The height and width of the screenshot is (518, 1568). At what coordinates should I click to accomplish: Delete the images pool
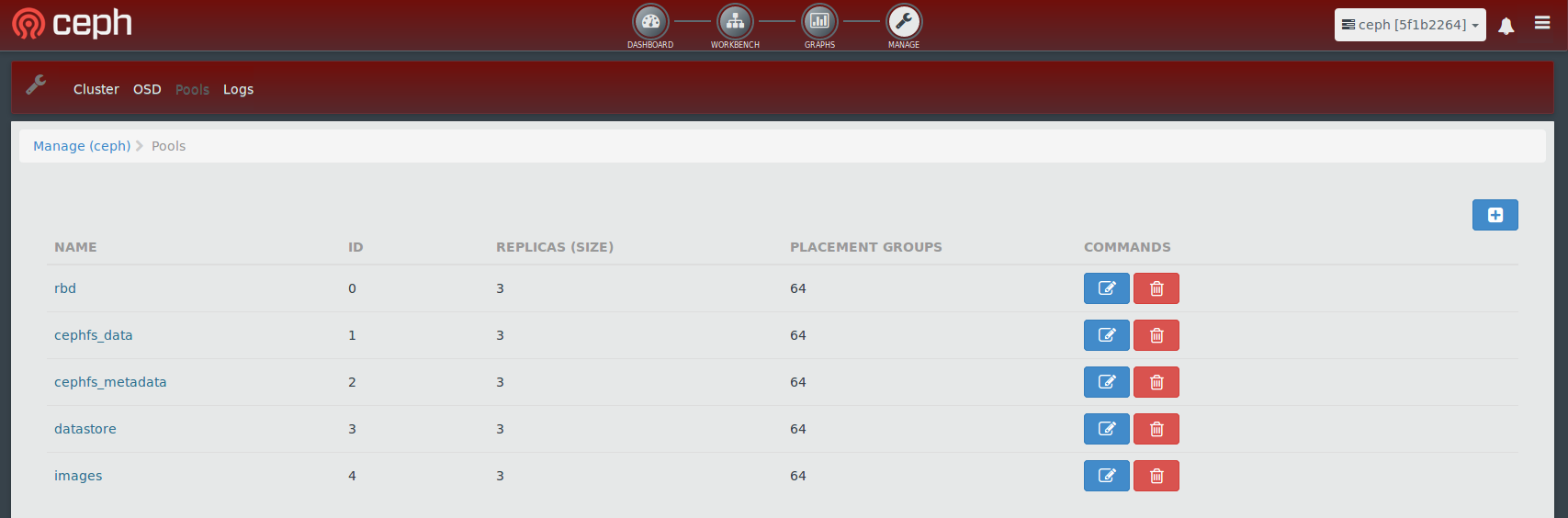pyautogui.click(x=1156, y=476)
